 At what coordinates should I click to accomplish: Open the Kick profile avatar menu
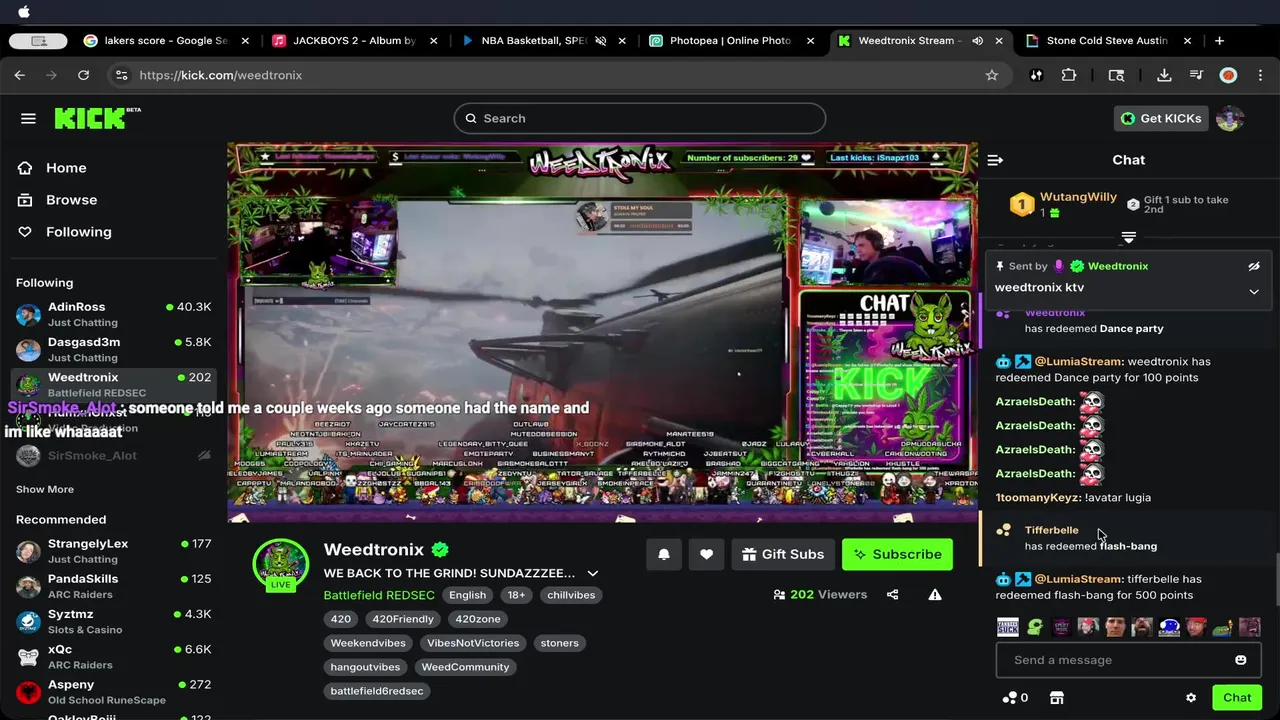click(x=1230, y=118)
